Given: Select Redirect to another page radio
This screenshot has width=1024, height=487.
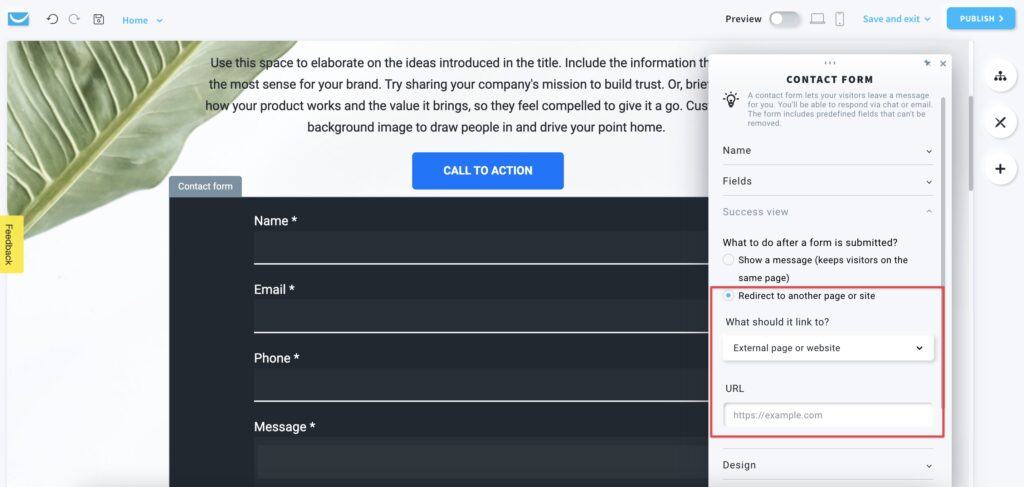Looking at the screenshot, I should click(x=728, y=296).
